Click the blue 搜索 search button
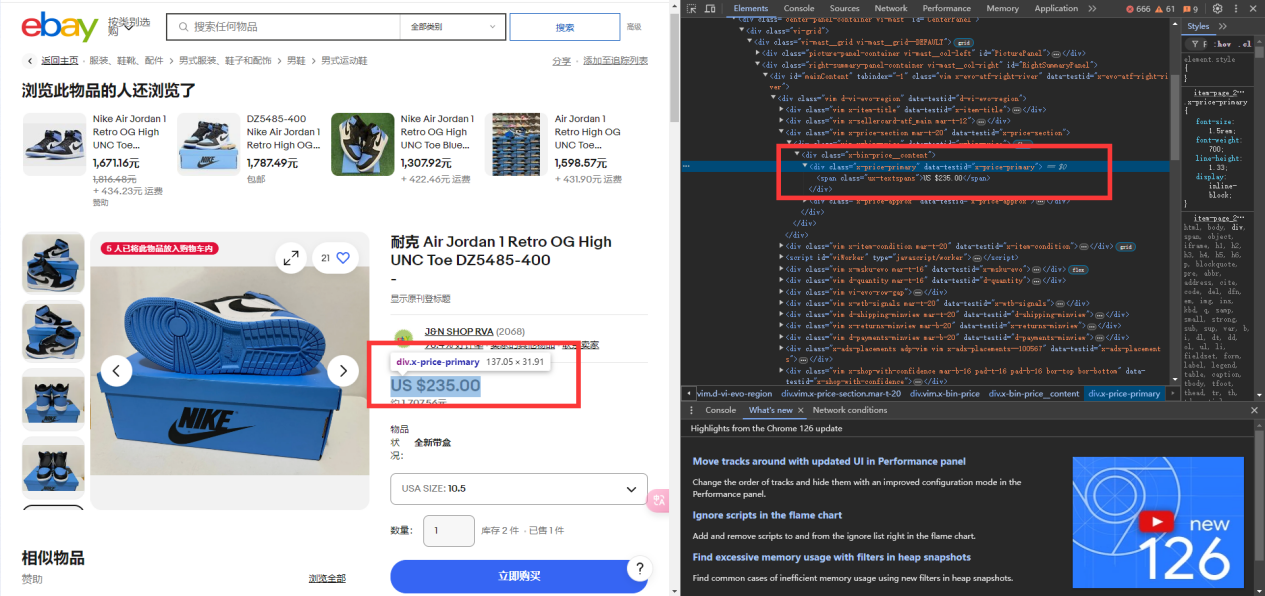1265x596 pixels. (x=564, y=27)
